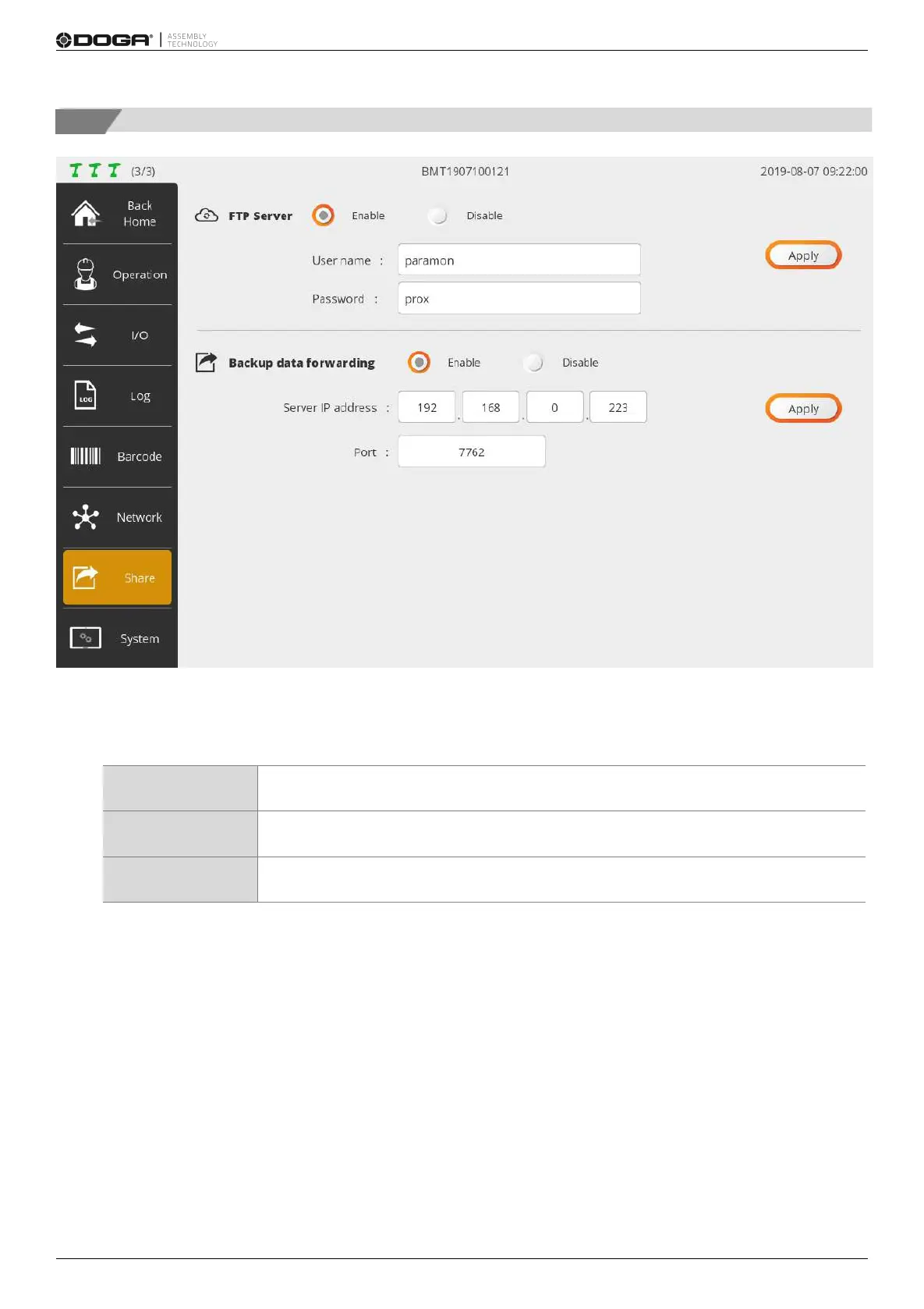Image resolution: width=924 pixels, height=1309 pixels.
Task: Edit the second IP octet 168
Action: point(490,407)
